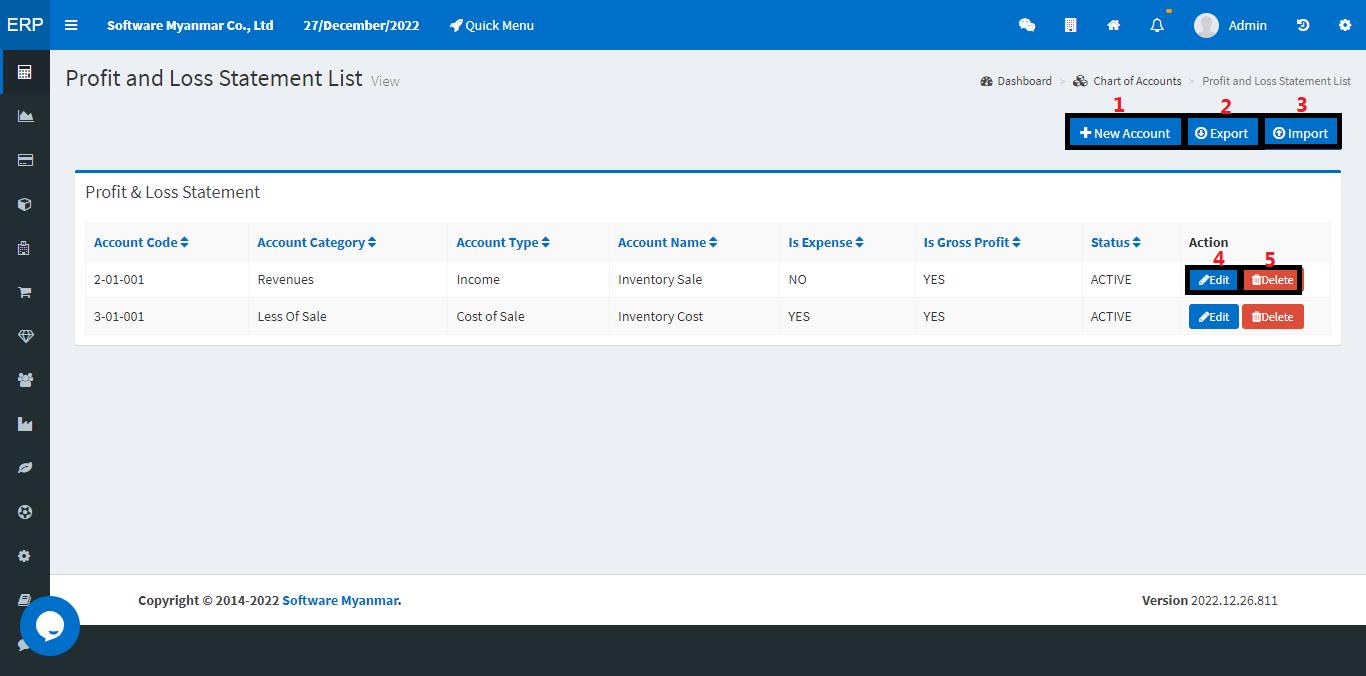Sort by Account Code column
This screenshot has height=676, width=1366.
tap(141, 242)
